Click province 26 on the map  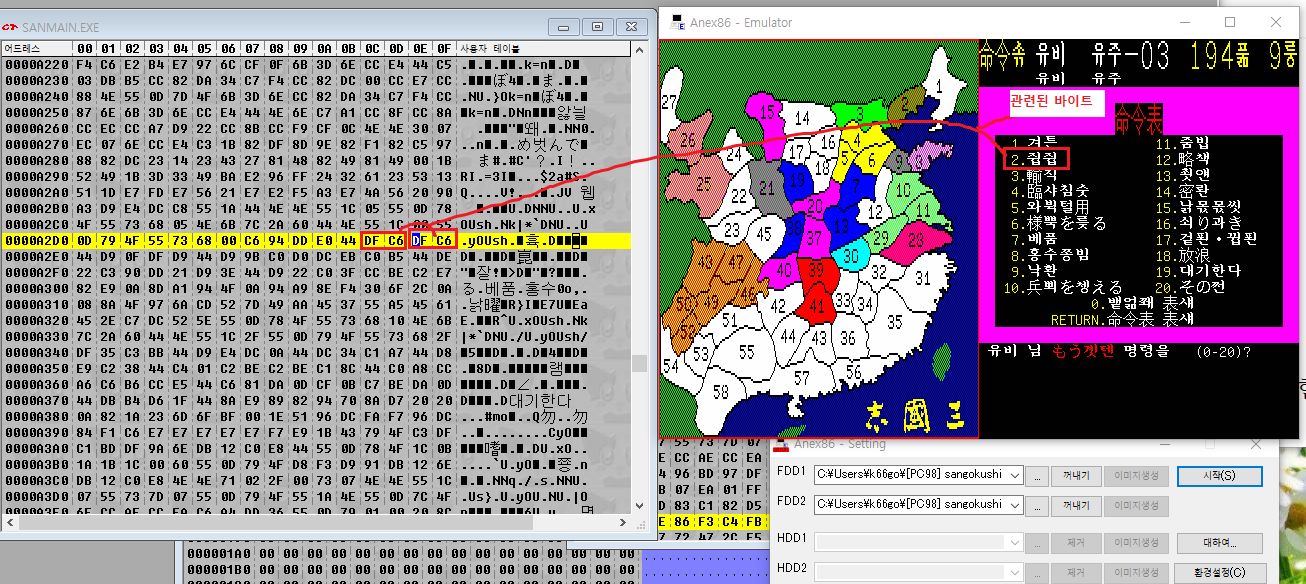point(688,141)
